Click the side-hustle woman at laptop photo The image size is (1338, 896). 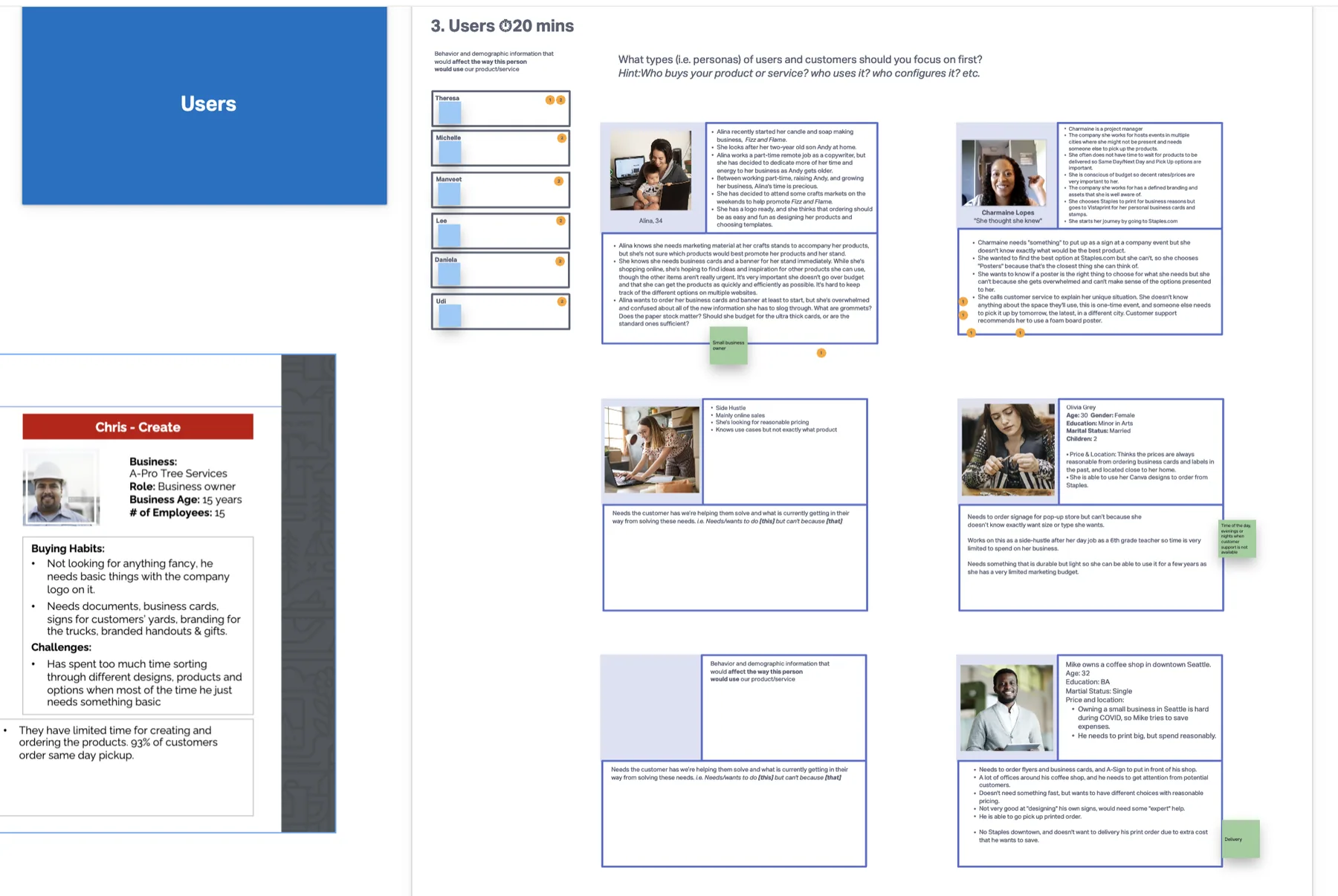(x=652, y=449)
